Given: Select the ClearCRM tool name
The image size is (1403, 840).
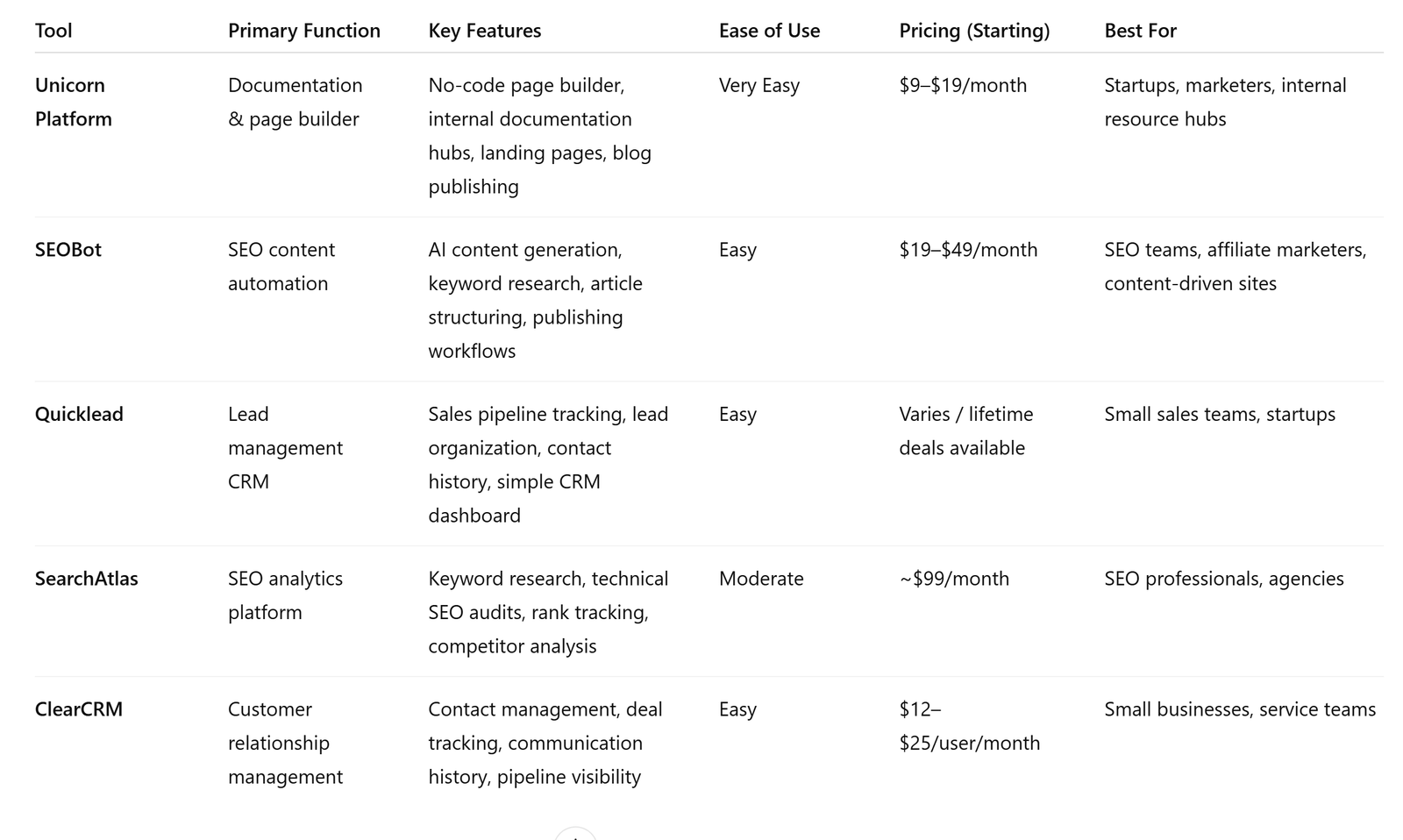Looking at the screenshot, I should pyautogui.click(x=79, y=709).
